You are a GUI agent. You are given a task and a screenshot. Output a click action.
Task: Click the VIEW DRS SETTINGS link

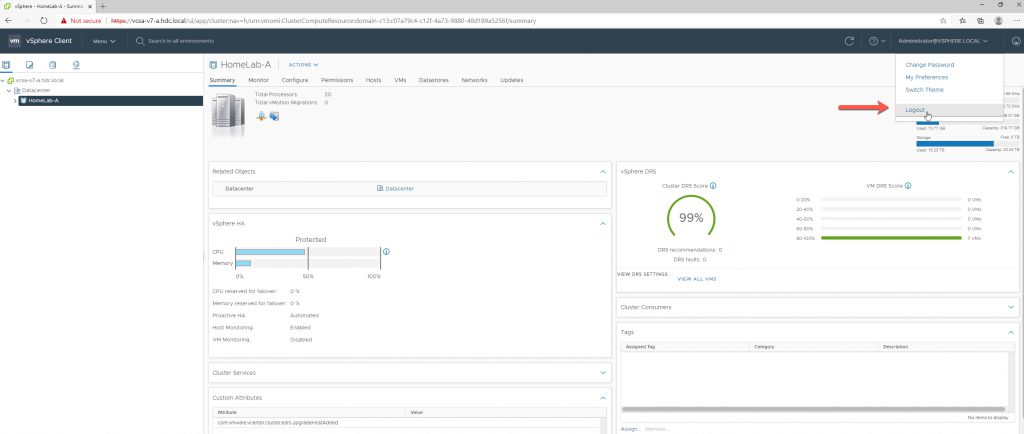642,274
